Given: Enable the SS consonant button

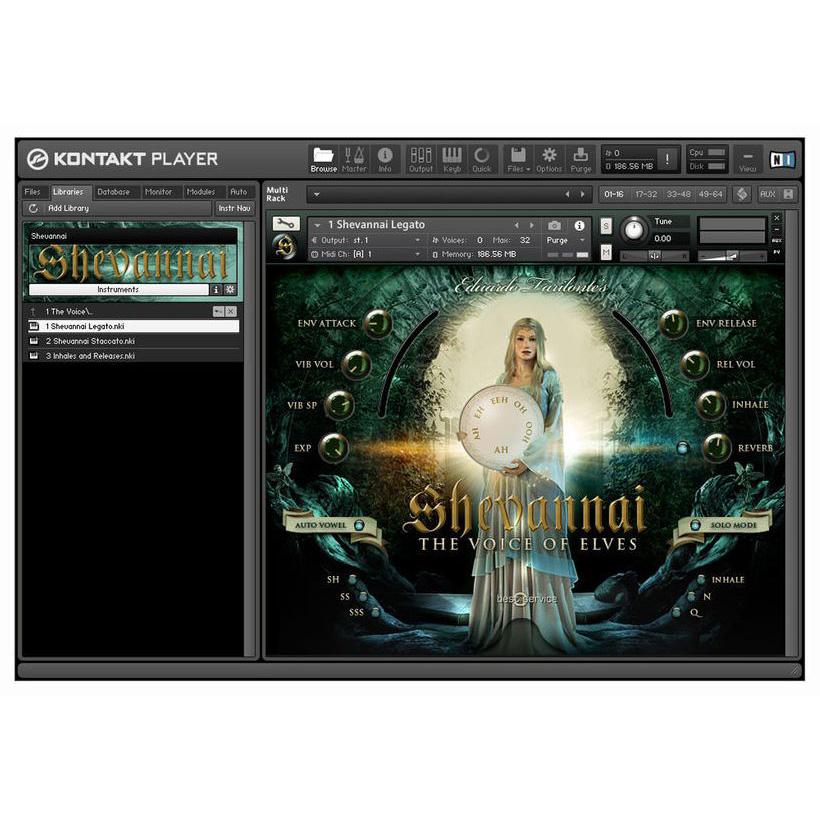Looking at the screenshot, I should (363, 596).
